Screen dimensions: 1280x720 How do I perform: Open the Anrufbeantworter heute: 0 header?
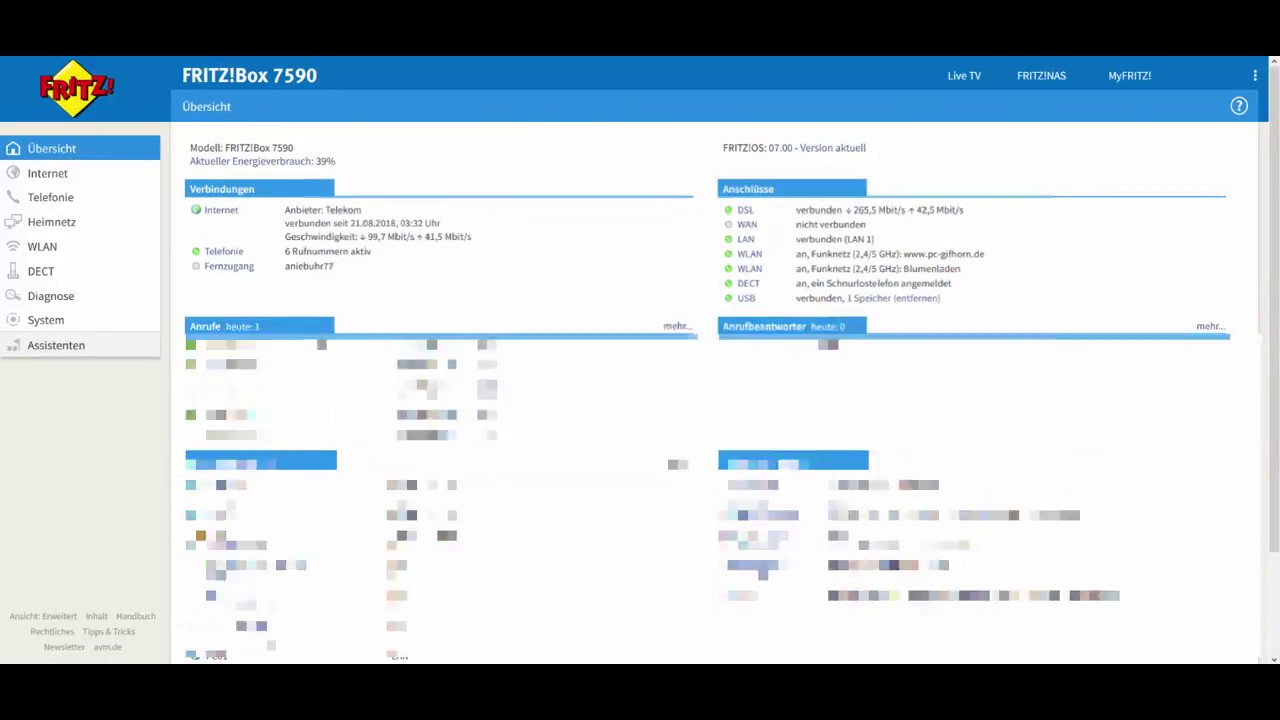pos(792,327)
